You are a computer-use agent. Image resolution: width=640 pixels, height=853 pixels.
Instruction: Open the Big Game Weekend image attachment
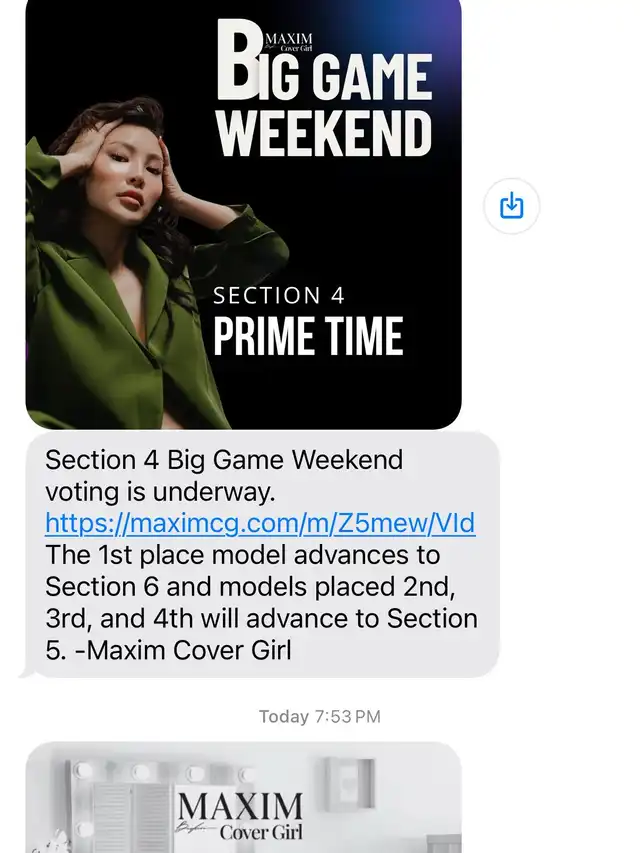243,214
